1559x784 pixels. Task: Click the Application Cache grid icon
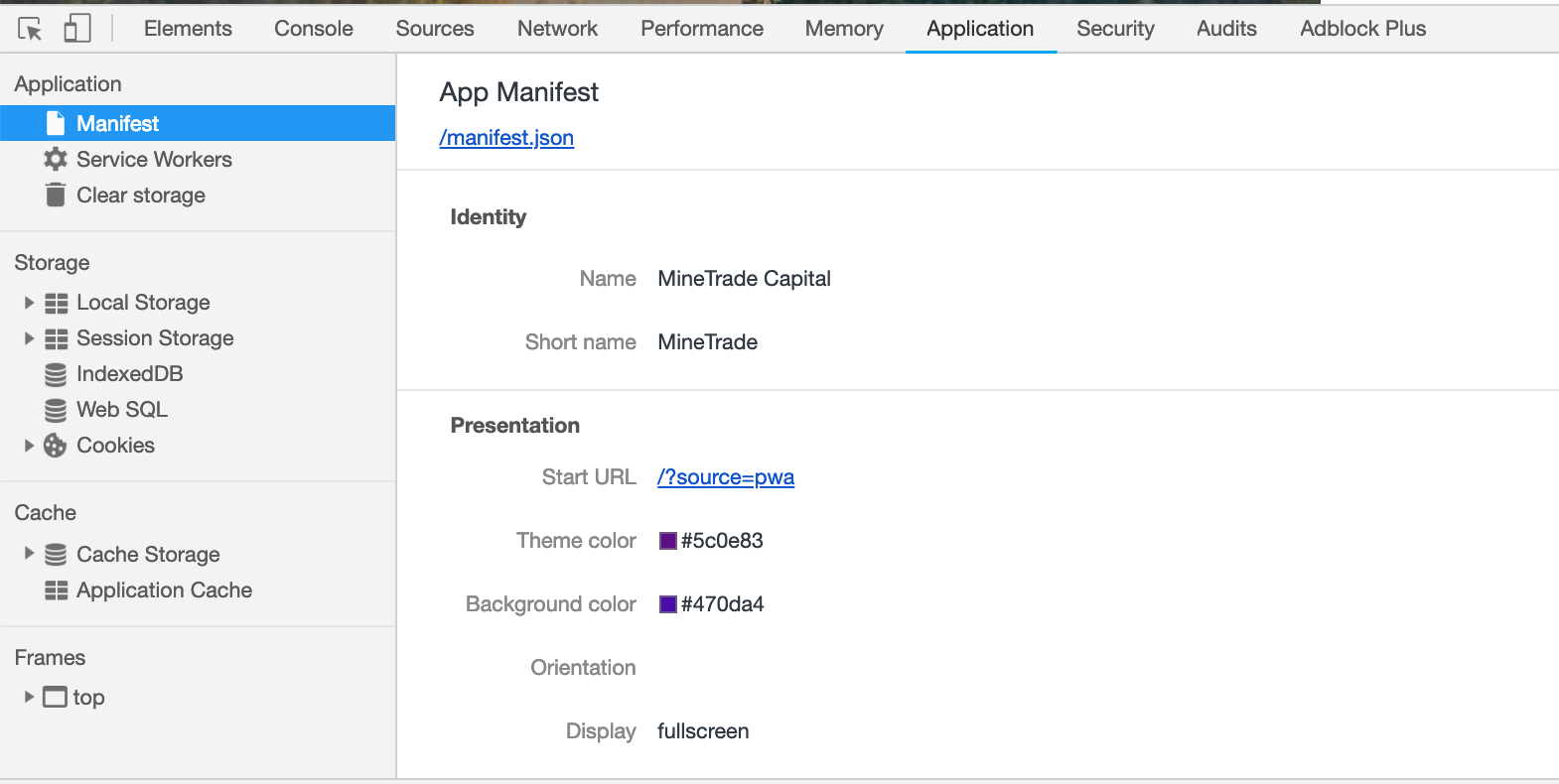(57, 590)
